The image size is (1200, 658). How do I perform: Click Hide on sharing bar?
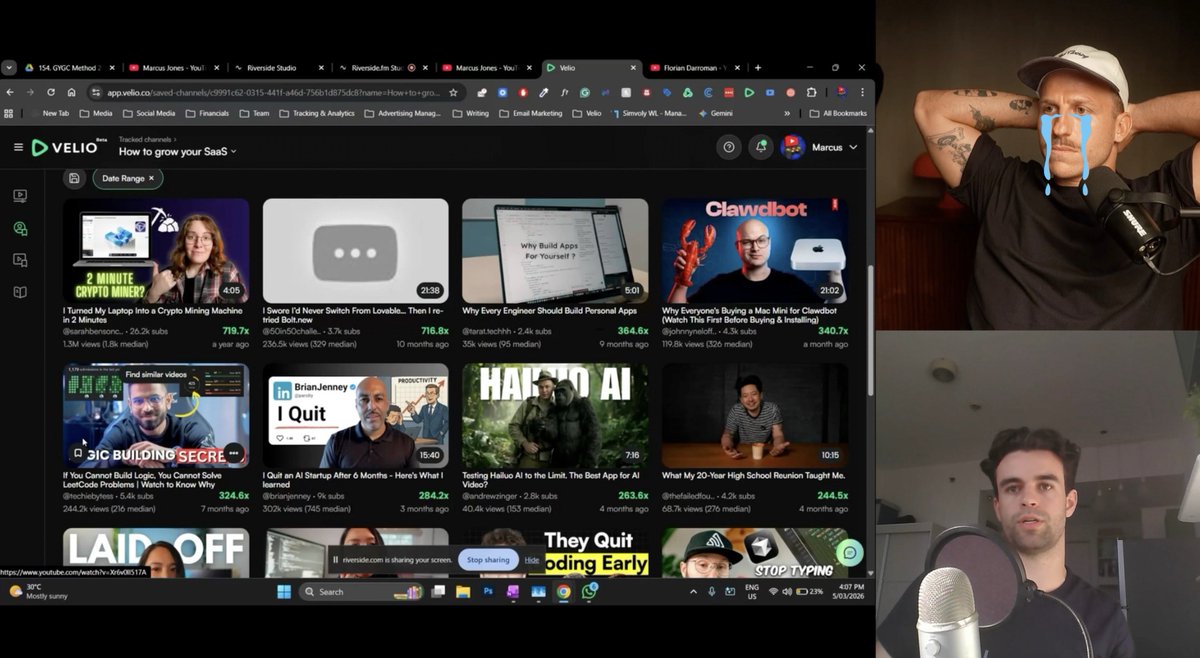[532, 560]
